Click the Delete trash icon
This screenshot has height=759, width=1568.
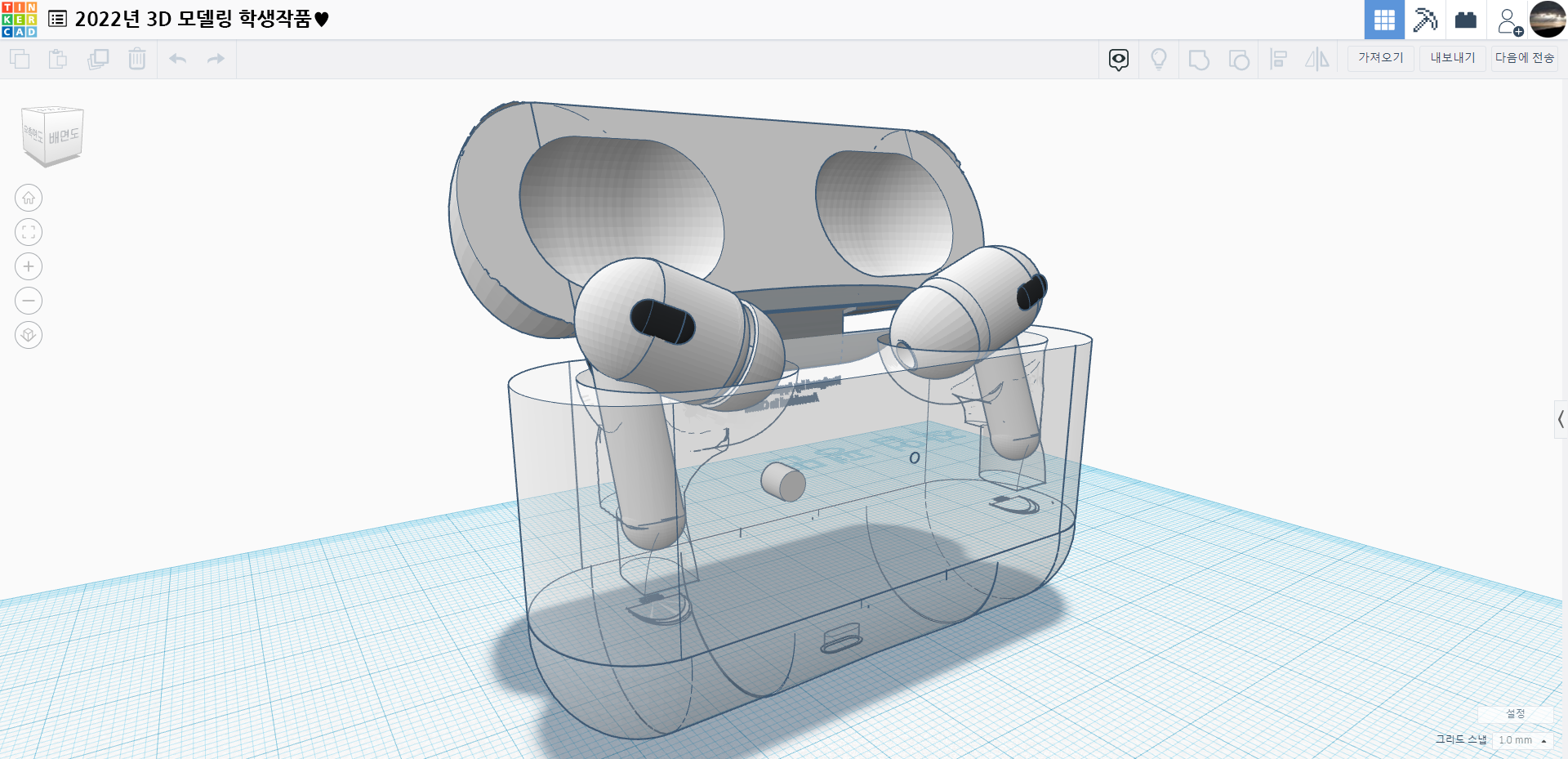click(x=137, y=59)
